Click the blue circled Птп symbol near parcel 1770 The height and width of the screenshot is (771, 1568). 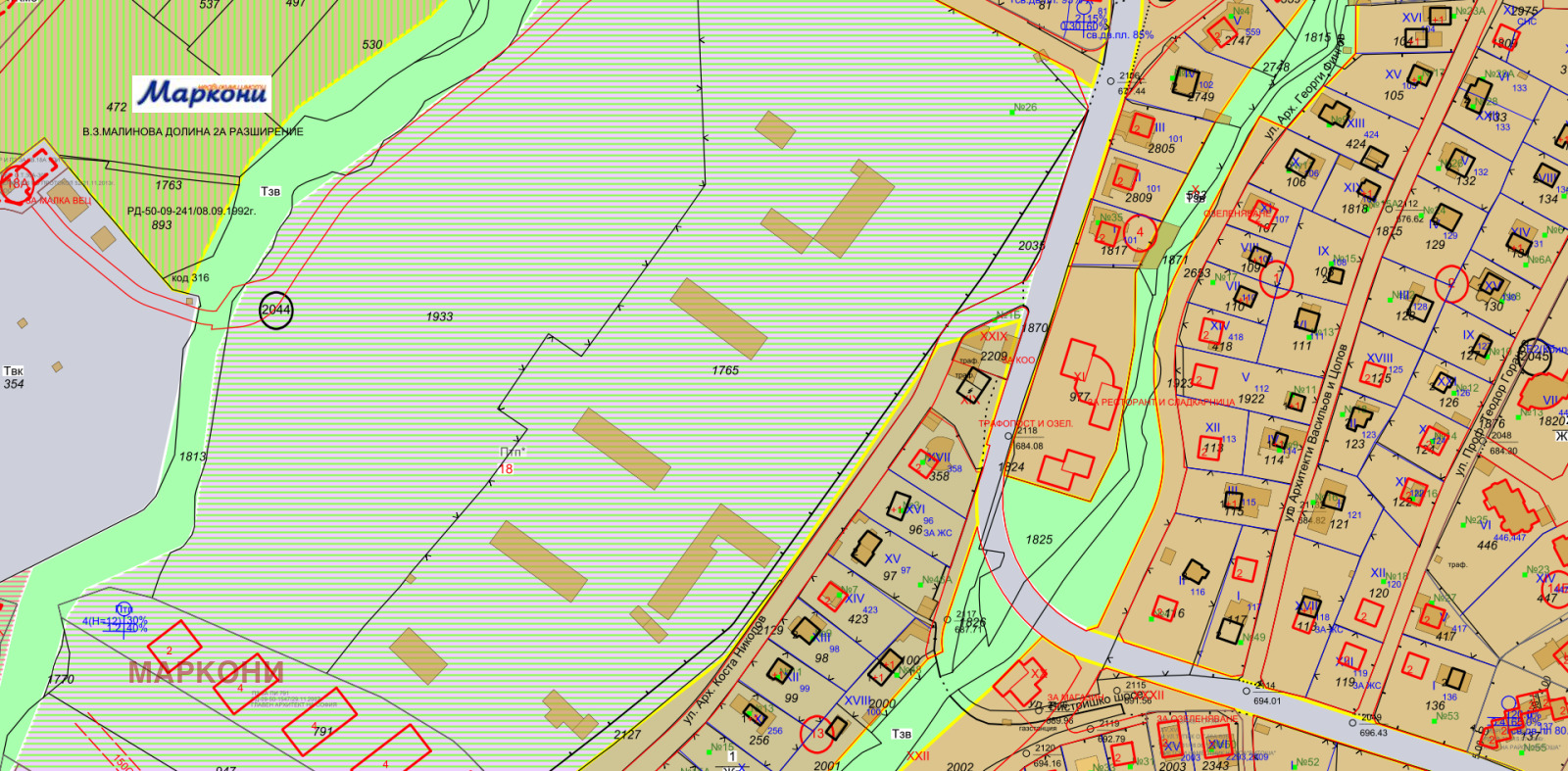click(123, 609)
